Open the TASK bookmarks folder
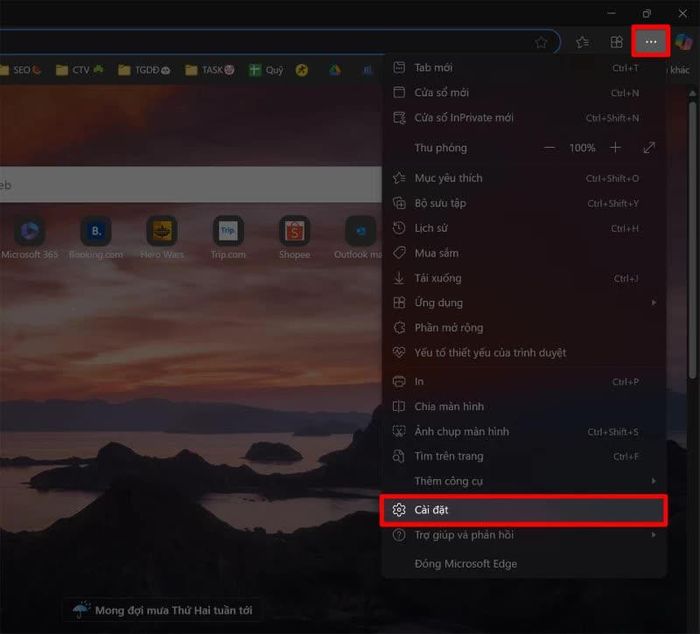700x634 pixels. click(x=209, y=70)
